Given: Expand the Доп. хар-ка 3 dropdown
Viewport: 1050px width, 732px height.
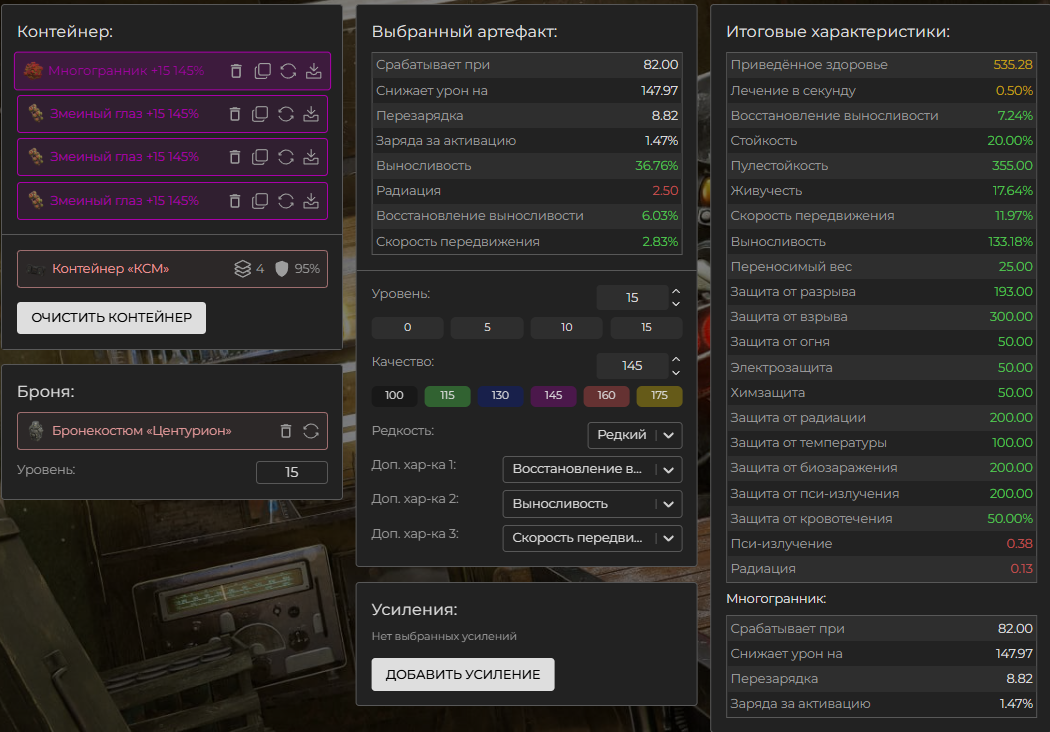Looking at the screenshot, I should tap(591, 538).
